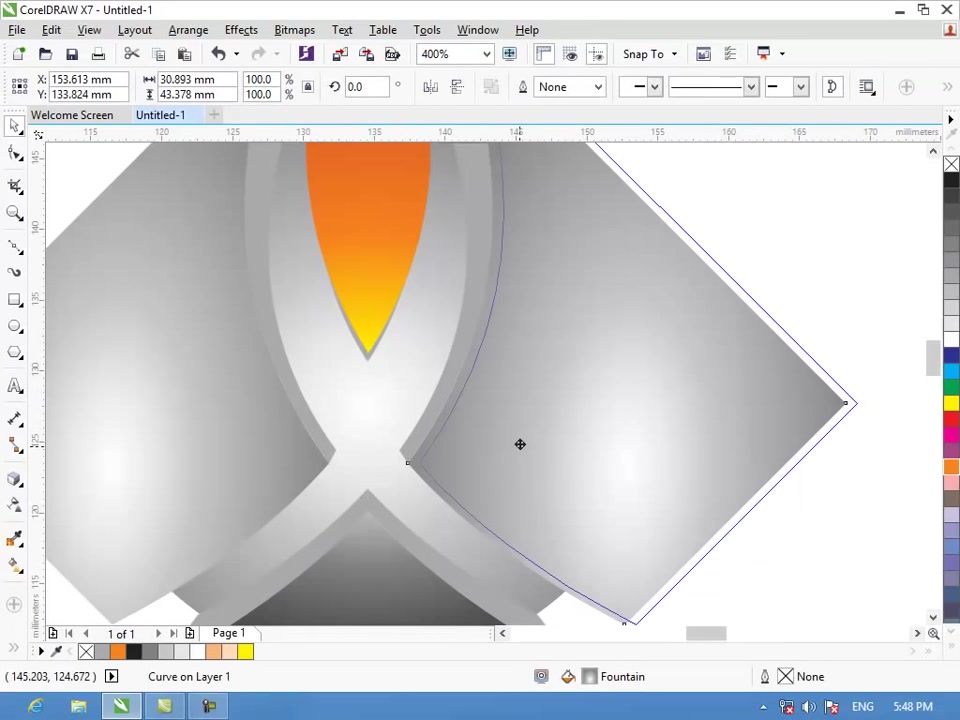Pick yellow swatch in document palette
Image resolution: width=960 pixels, height=720 pixels.
point(246,651)
